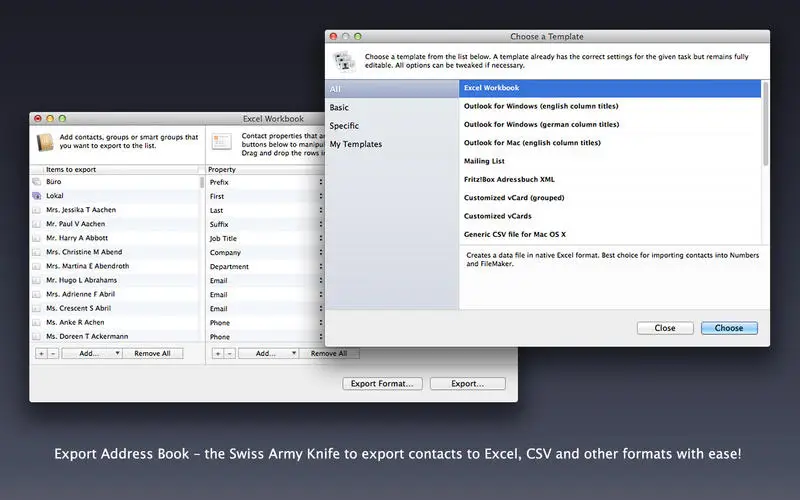Click the address book icon in Excel Workbook window
The height and width of the screenshot is (500, 800).
pyautogui.click(x=45, y=142)
